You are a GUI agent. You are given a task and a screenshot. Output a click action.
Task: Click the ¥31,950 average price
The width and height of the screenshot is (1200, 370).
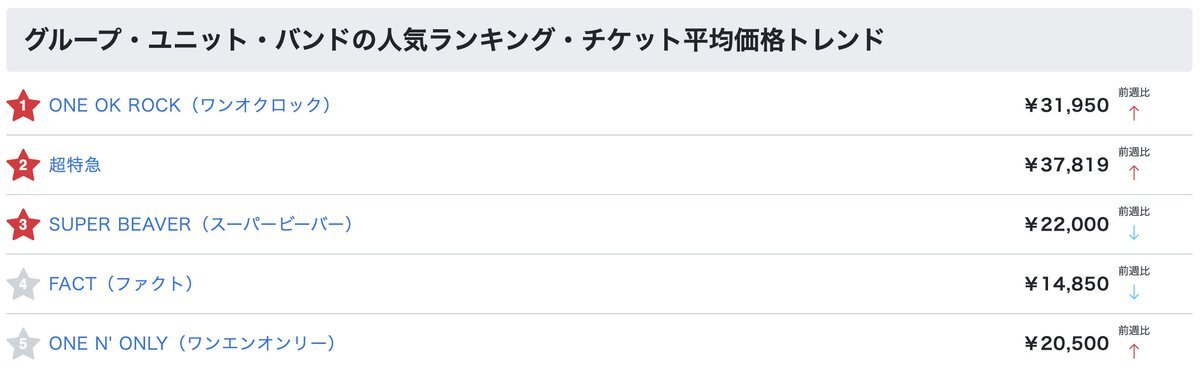pos(1066,105)
